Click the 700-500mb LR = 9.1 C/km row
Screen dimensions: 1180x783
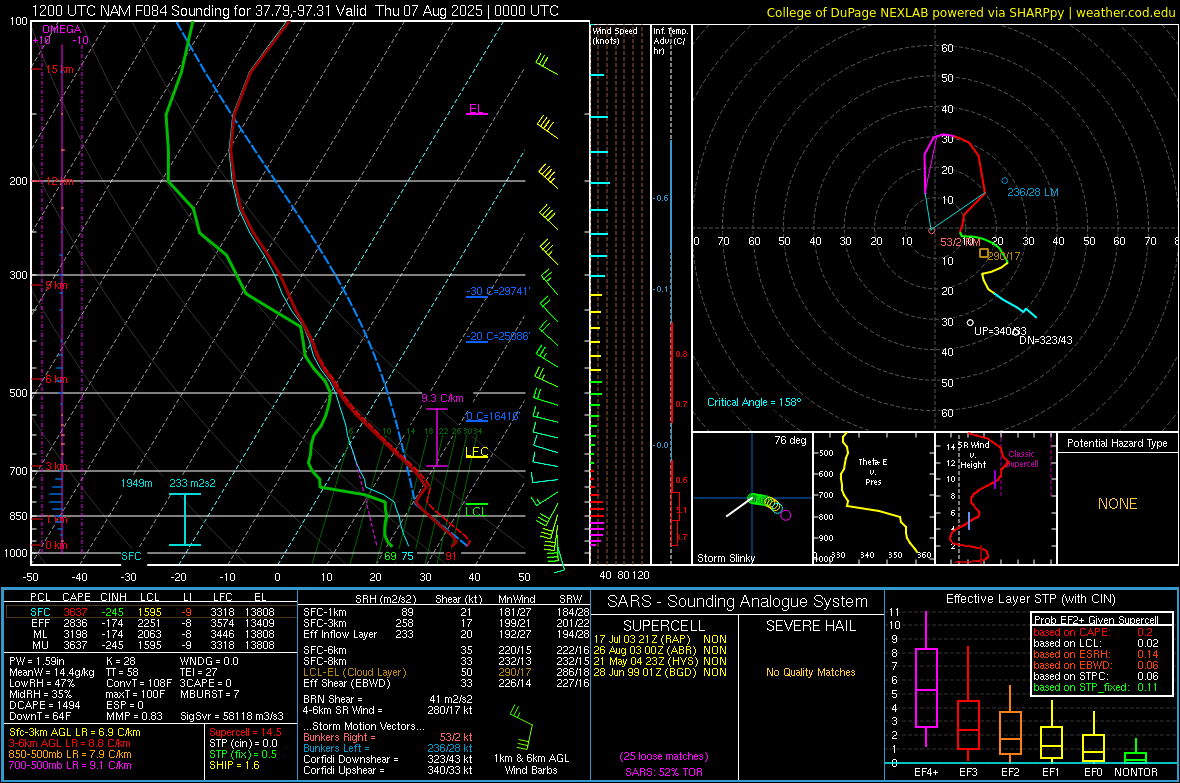70,765
